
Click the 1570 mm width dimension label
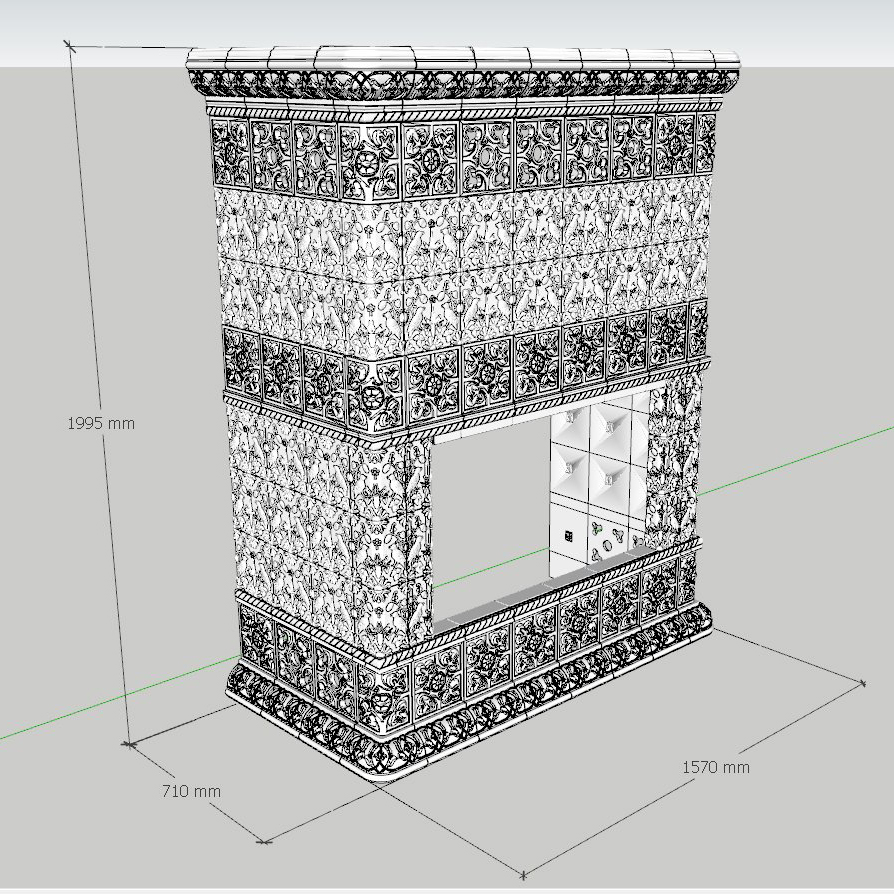tap(716, 767)
